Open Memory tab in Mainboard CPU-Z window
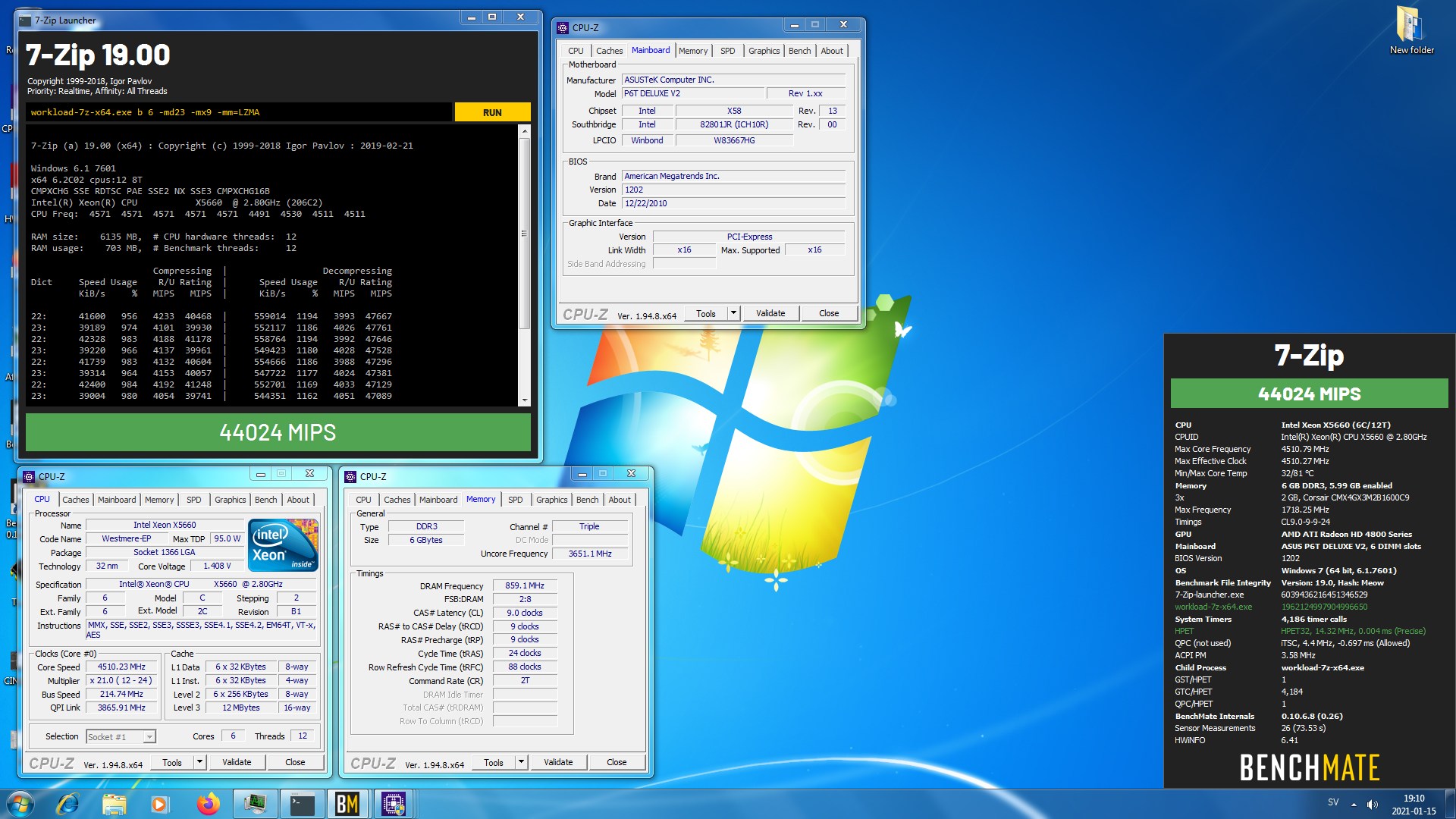This screenshot has width=1456, height=819. (693, 51)
